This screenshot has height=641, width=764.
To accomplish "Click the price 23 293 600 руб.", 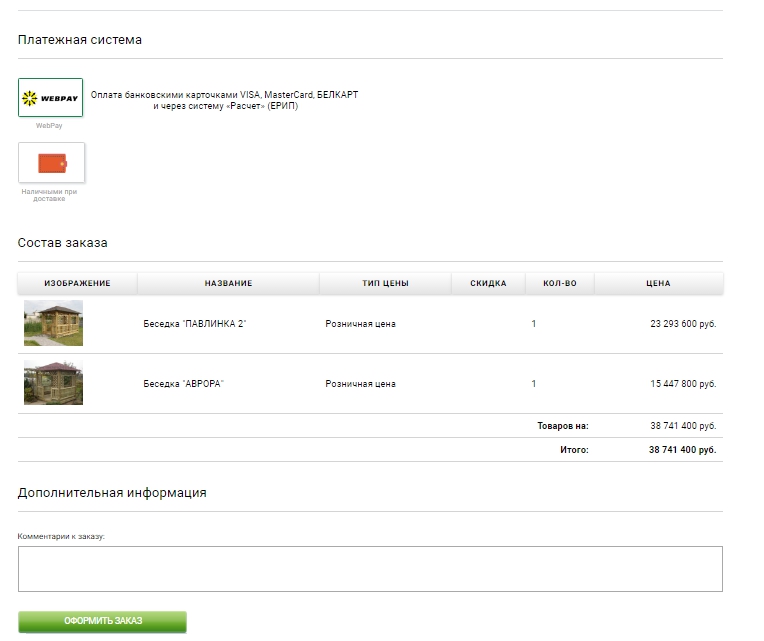I will tap(683, 324).
